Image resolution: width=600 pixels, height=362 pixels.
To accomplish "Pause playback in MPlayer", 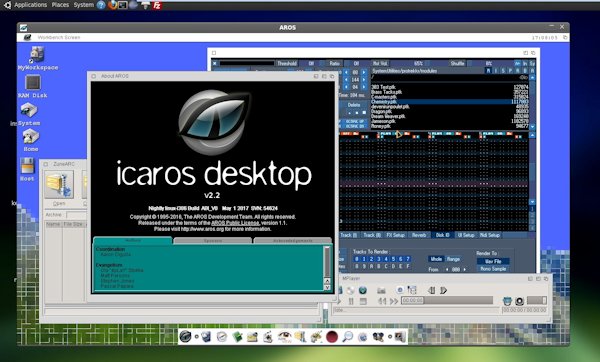I will pos(351,302).
